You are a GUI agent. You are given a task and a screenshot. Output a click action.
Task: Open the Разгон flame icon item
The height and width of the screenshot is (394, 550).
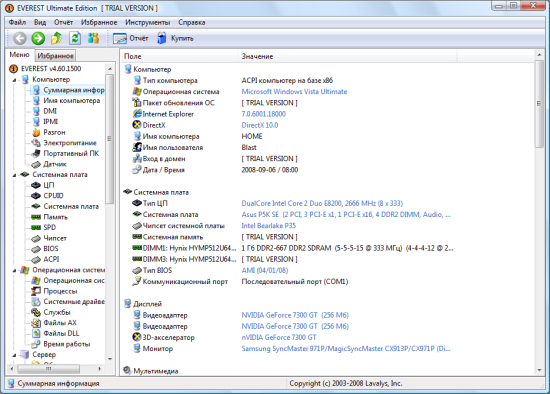(49, 132)
